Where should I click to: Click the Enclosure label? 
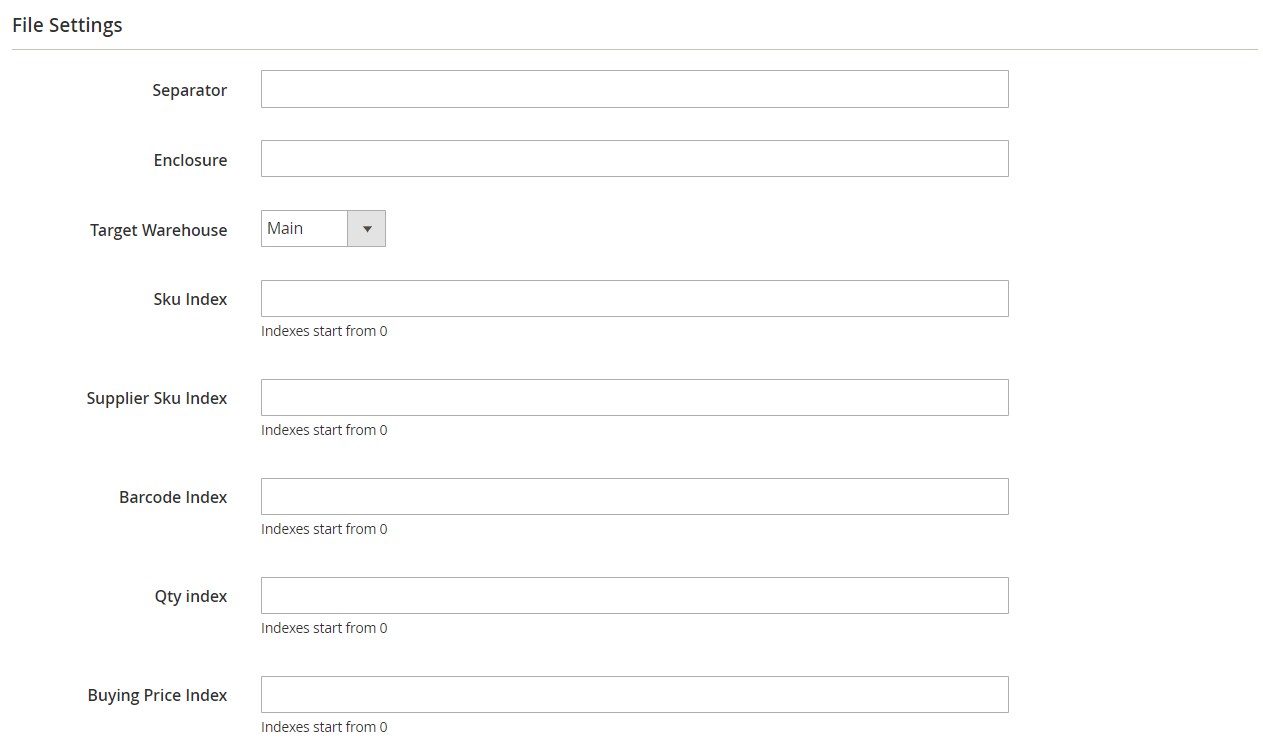190,160
